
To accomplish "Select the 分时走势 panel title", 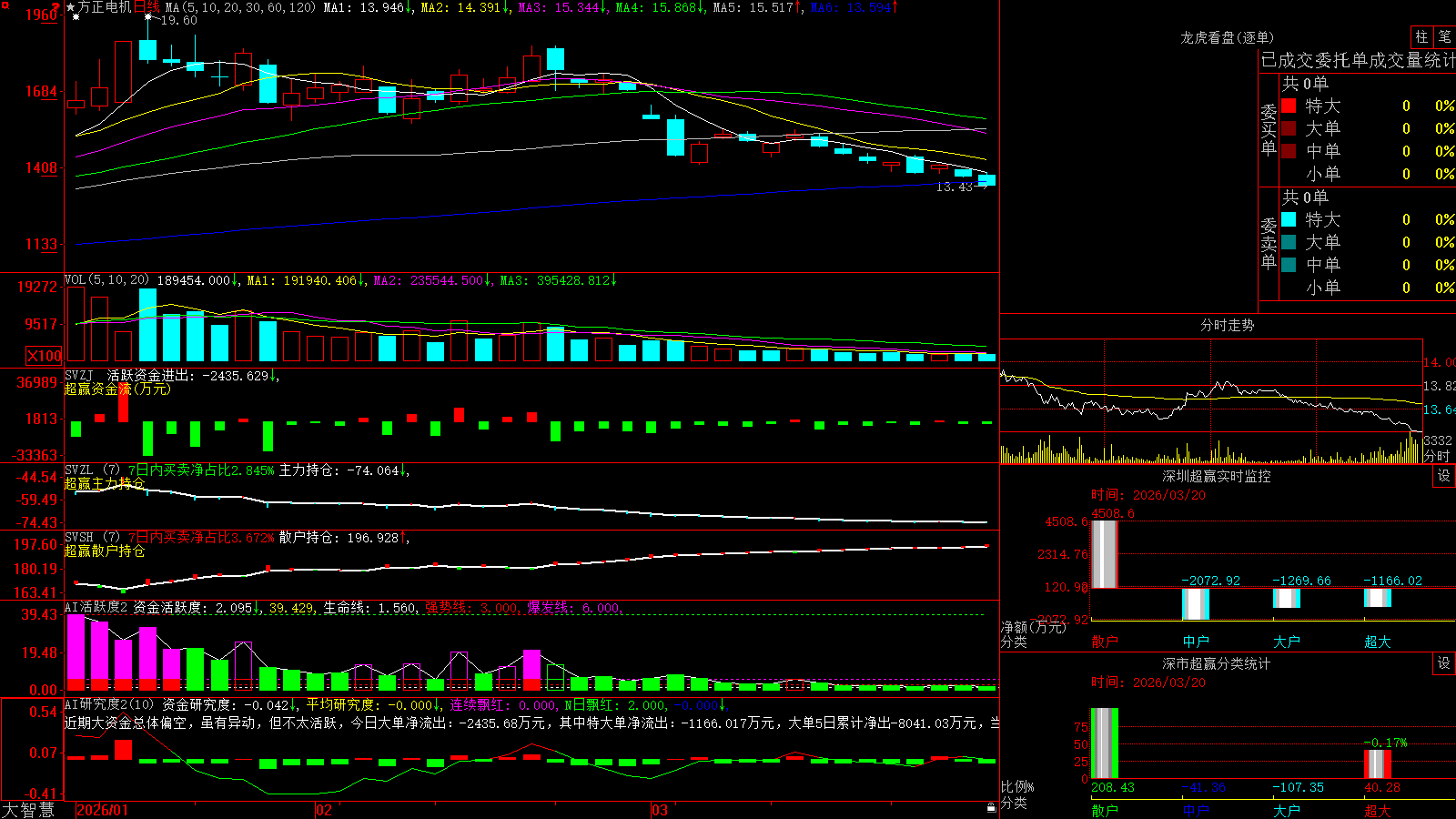I will click(1227, 325).
